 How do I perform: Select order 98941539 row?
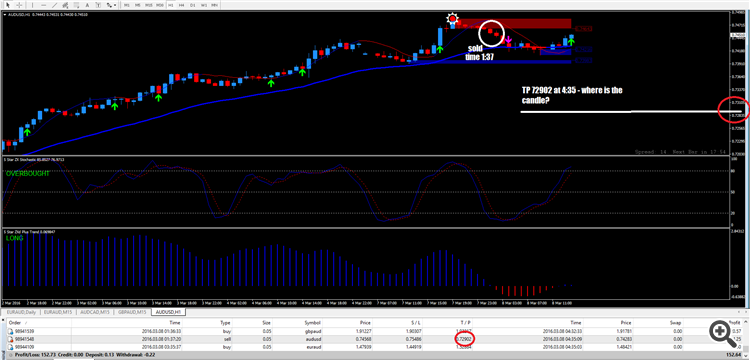[x=375, y=331]
